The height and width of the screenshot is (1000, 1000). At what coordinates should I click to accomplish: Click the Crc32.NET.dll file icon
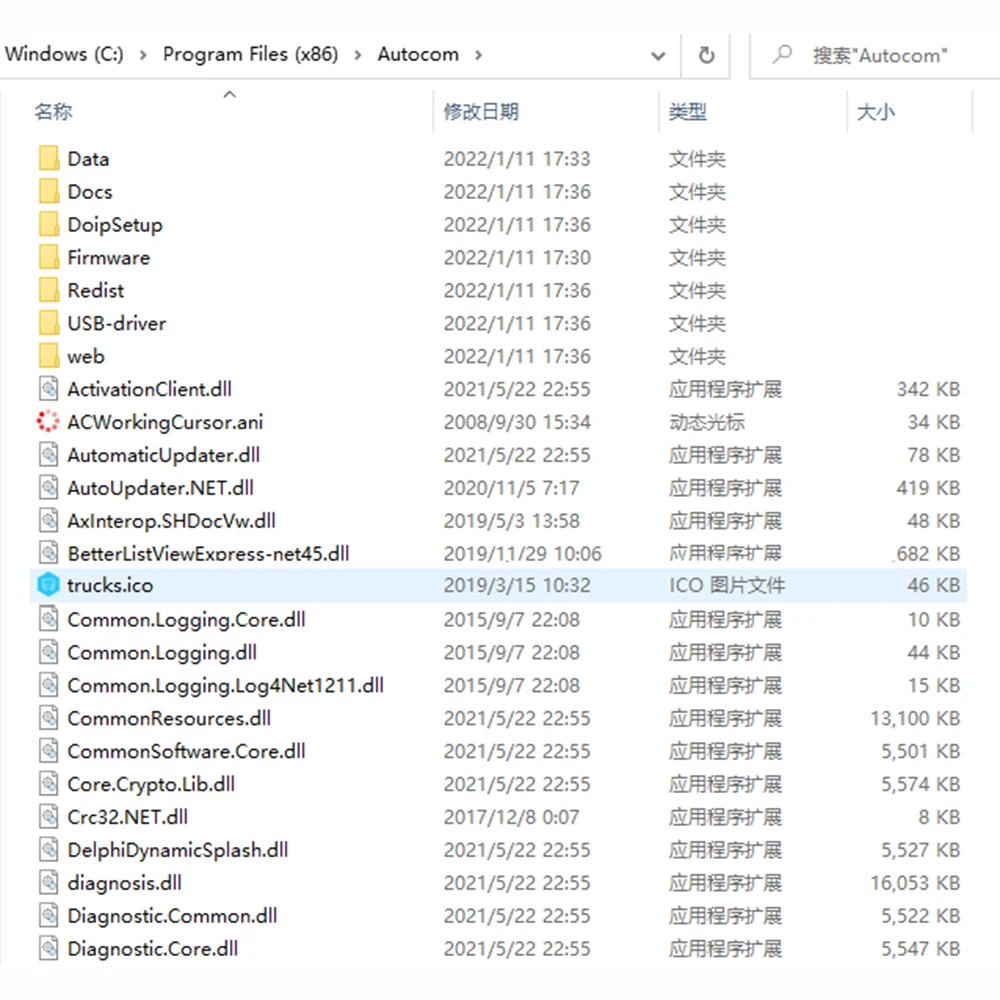pos(48,817)
